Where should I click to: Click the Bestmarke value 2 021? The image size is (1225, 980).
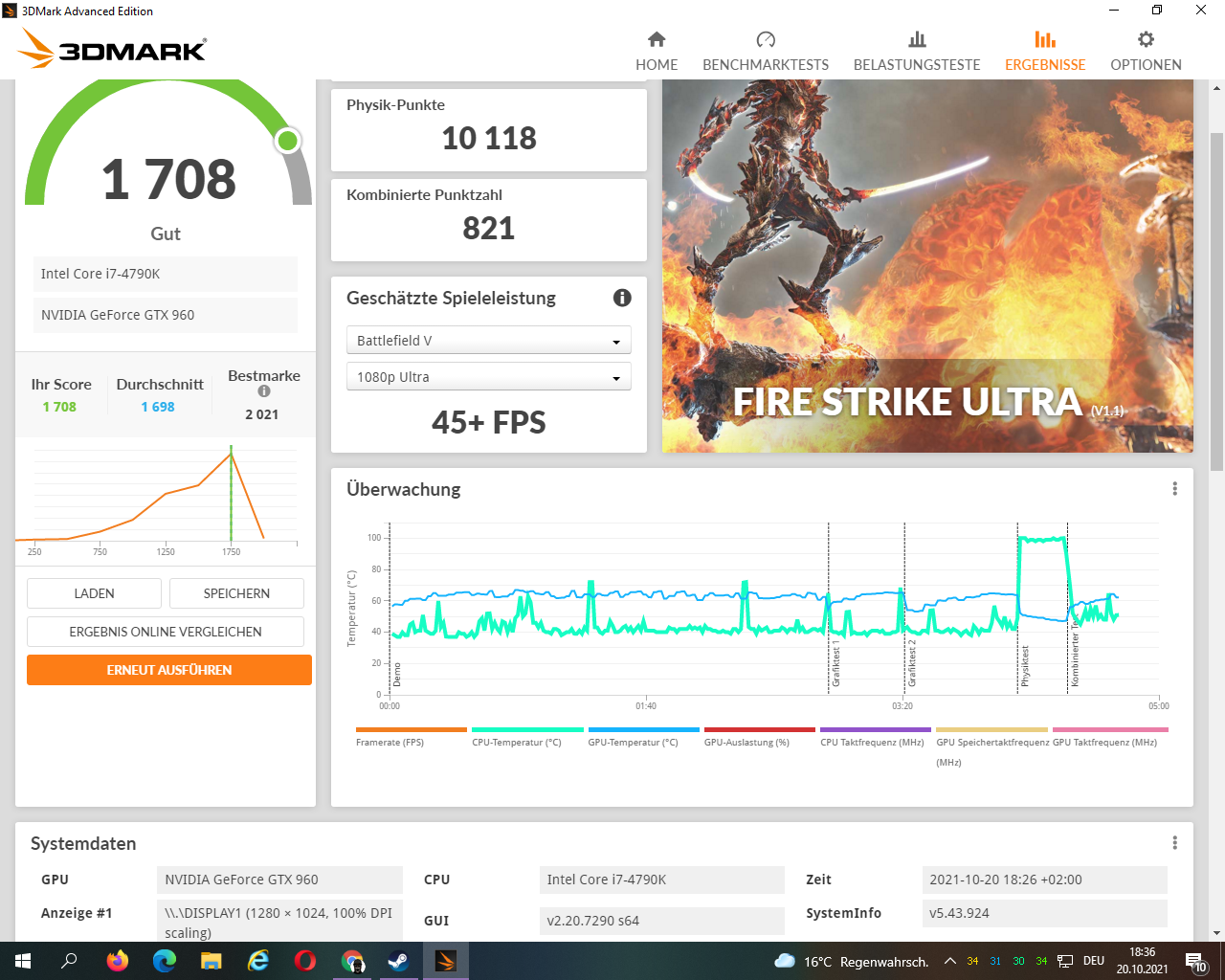point(261,414)
